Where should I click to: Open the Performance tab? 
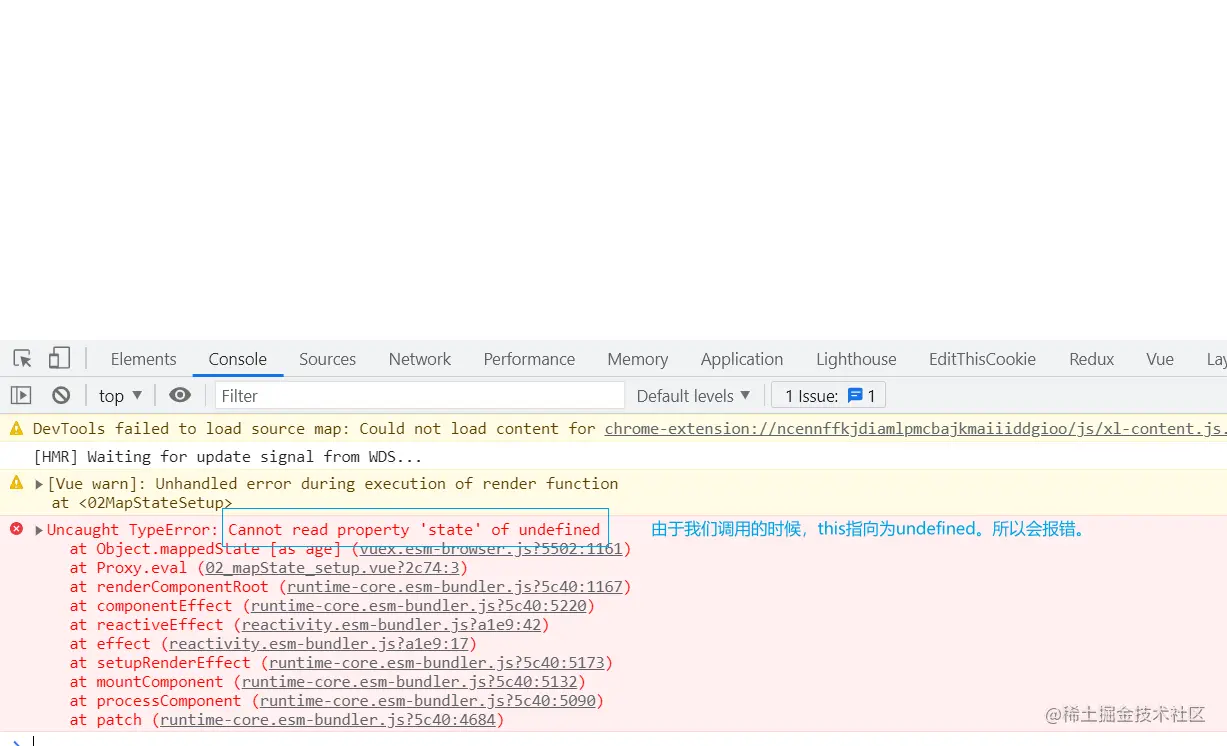[x=529, y=359]
